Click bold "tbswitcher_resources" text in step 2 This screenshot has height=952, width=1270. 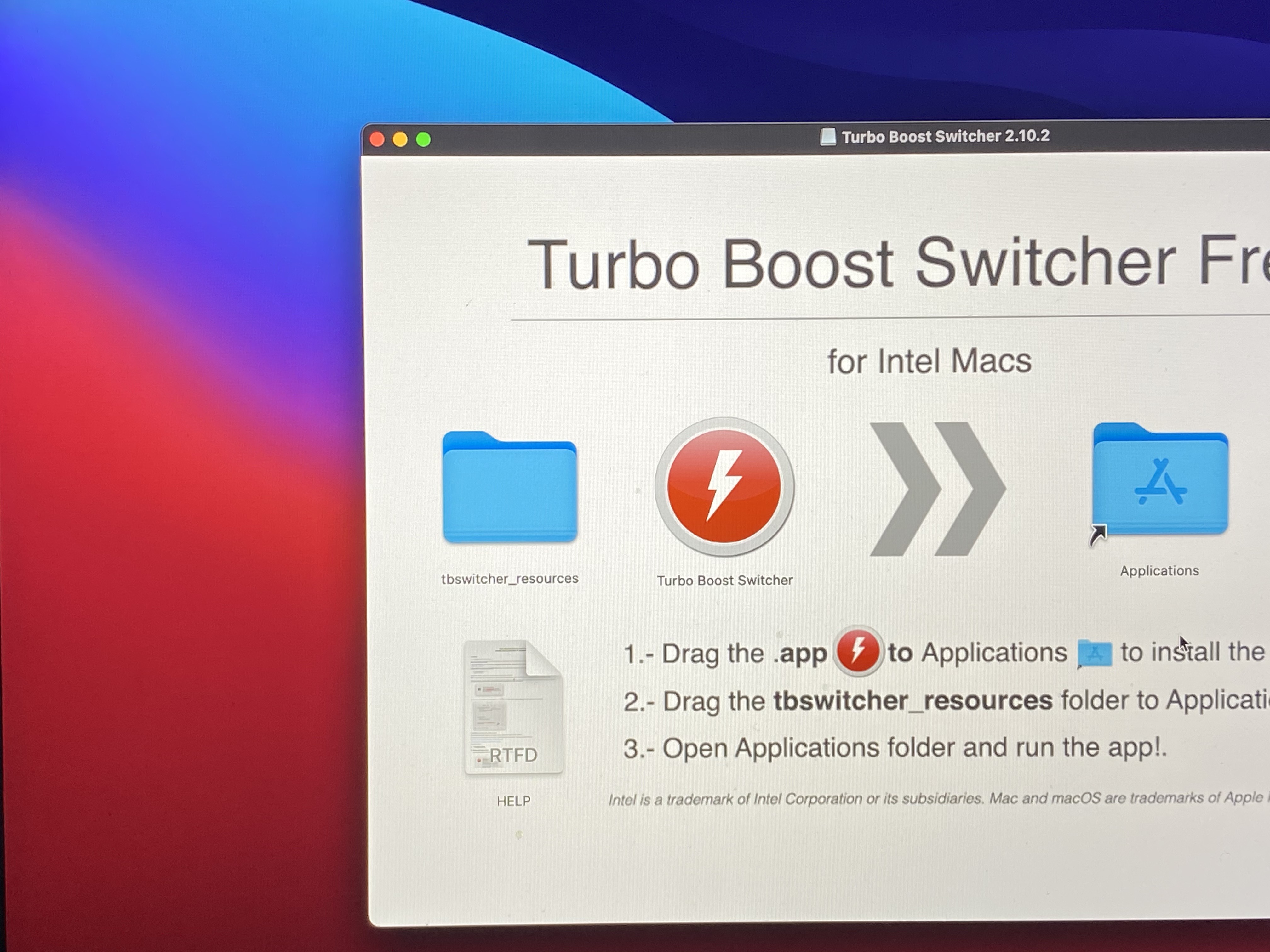tap(912, 701)
